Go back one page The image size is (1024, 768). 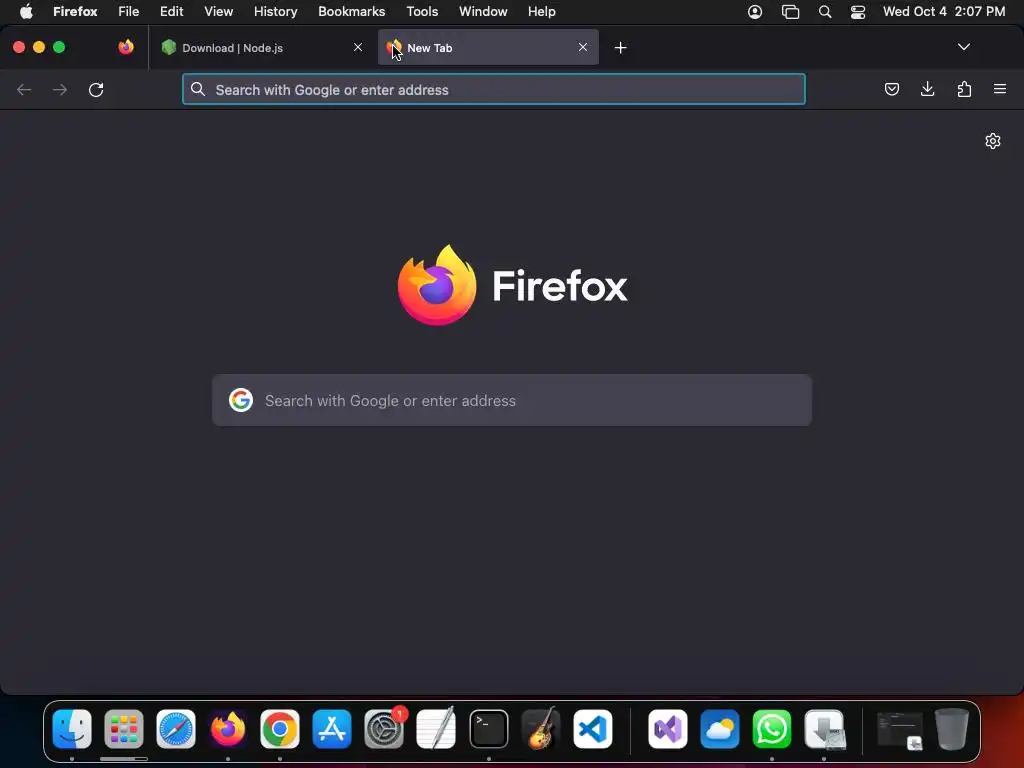click(x=24, y=89)
